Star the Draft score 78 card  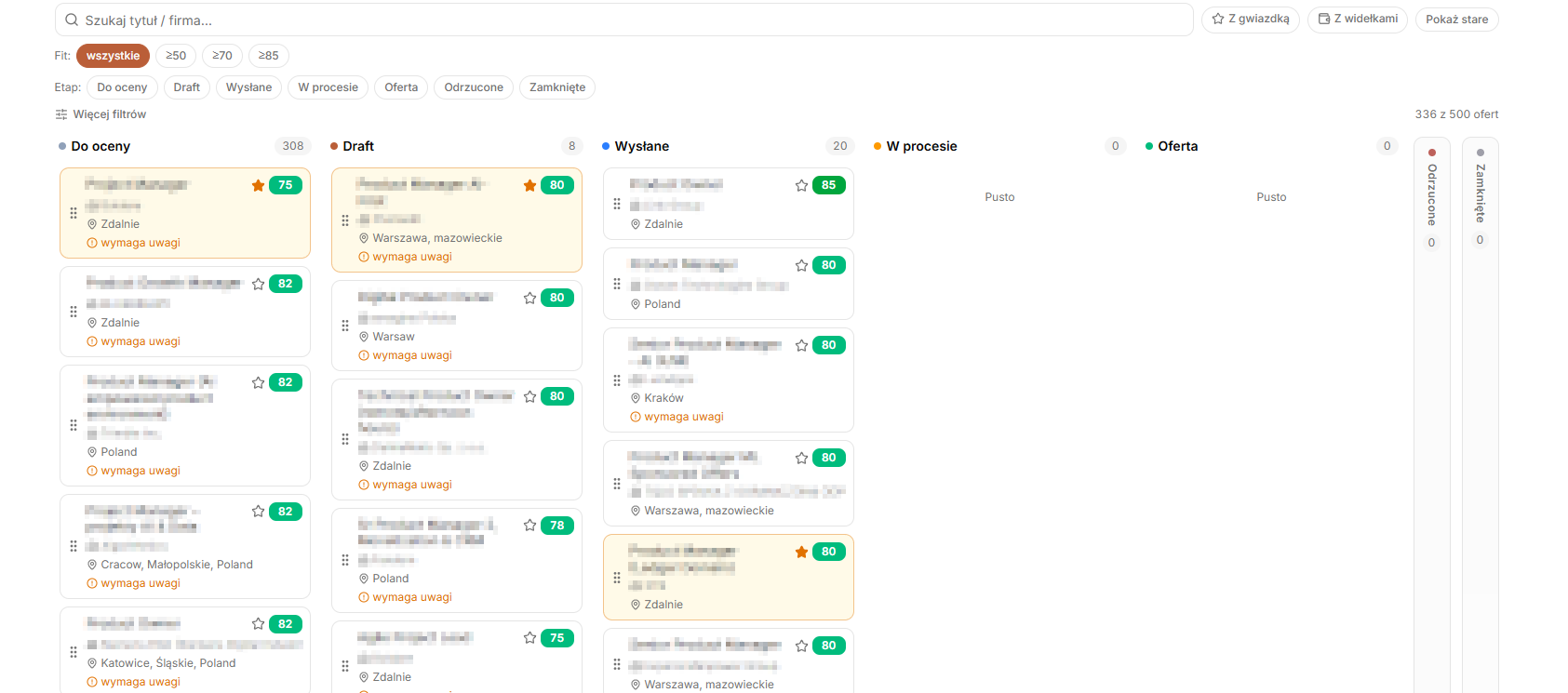[x=529, y=526]
